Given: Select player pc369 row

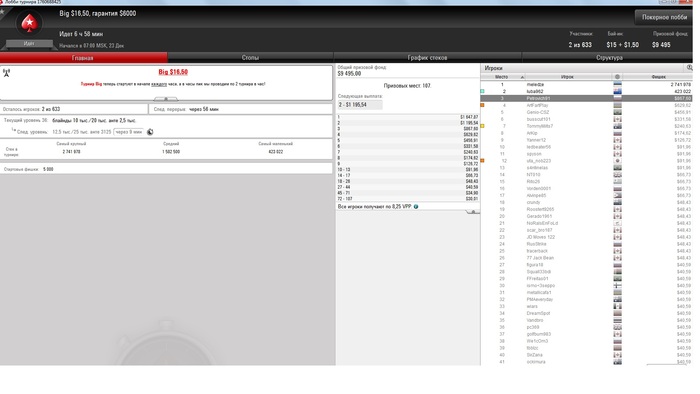Looking at the screenshot, I should [586, 327].
